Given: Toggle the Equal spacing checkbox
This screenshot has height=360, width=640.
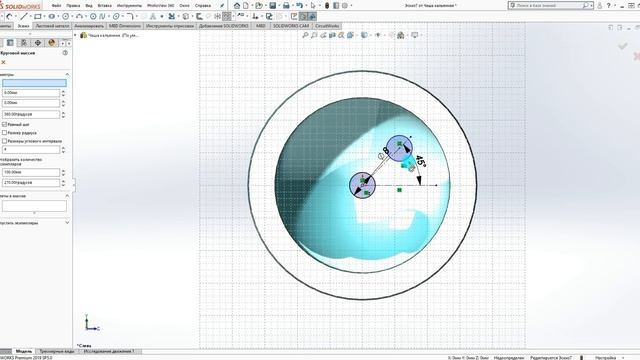Looking at the screenshot, I should click(4, 124).
